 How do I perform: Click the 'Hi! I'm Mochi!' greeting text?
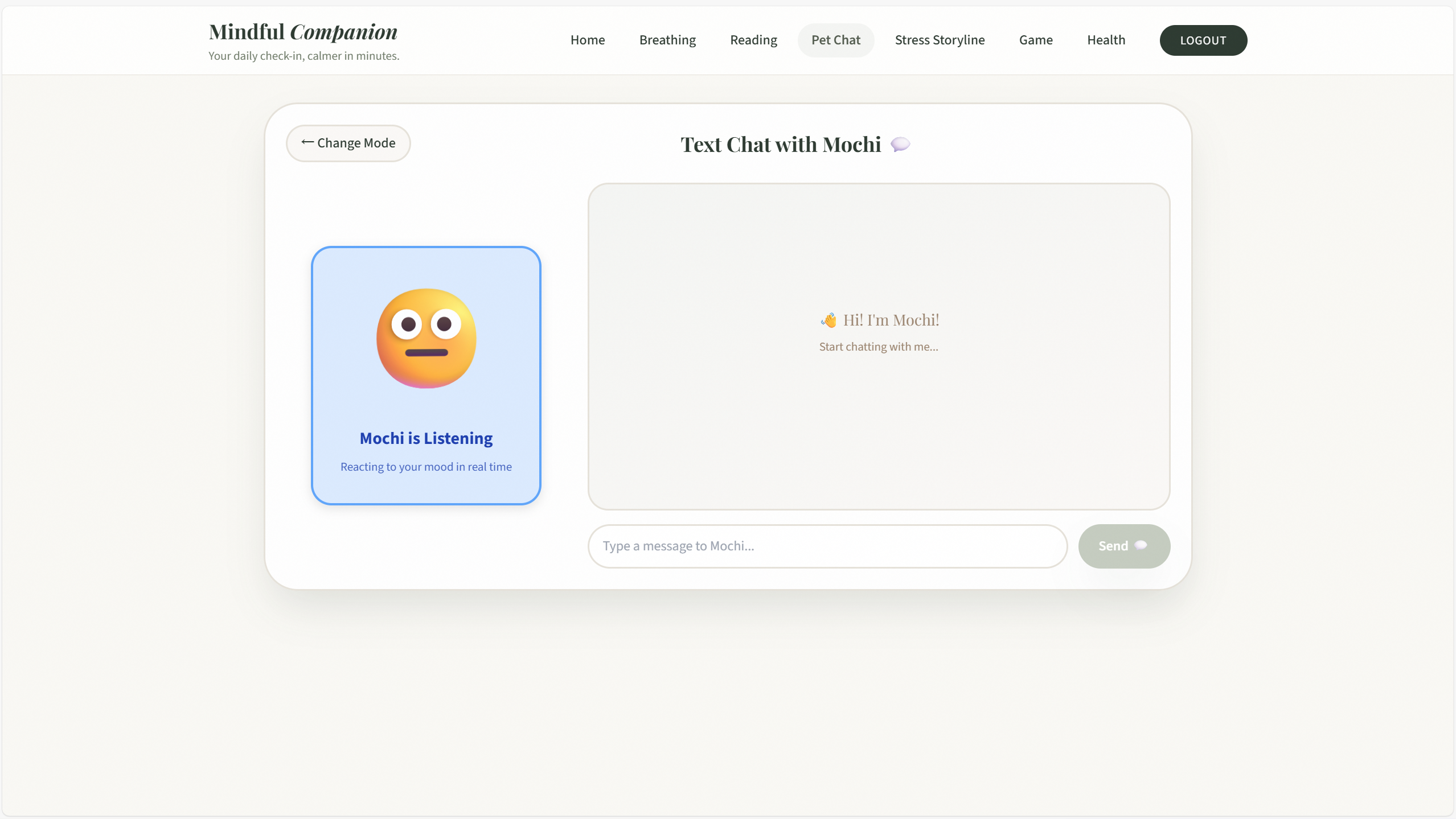tap(891, 320)
